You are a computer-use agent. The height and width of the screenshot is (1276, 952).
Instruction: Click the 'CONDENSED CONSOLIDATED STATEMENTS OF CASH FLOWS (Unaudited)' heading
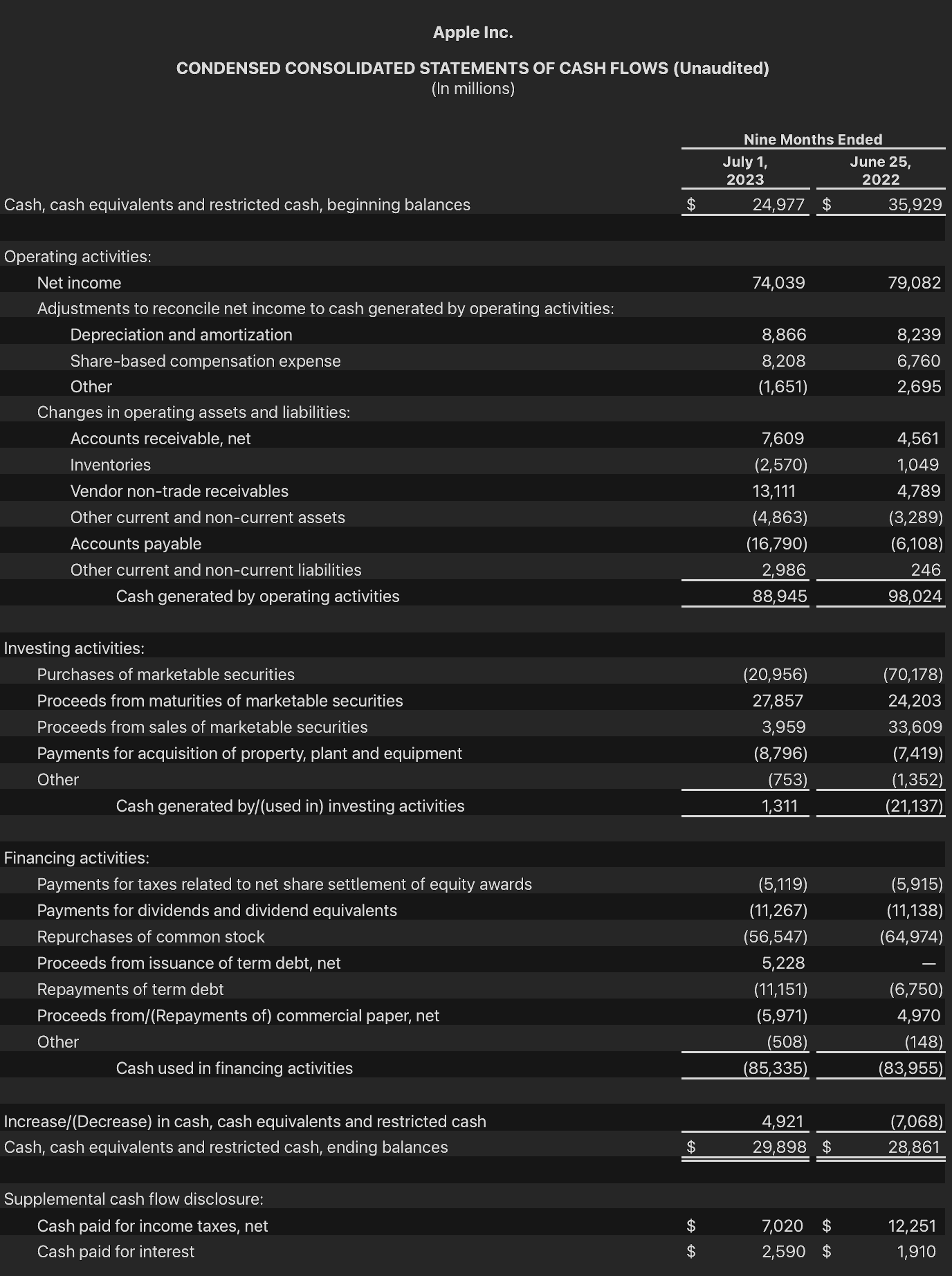click(473, 69)
